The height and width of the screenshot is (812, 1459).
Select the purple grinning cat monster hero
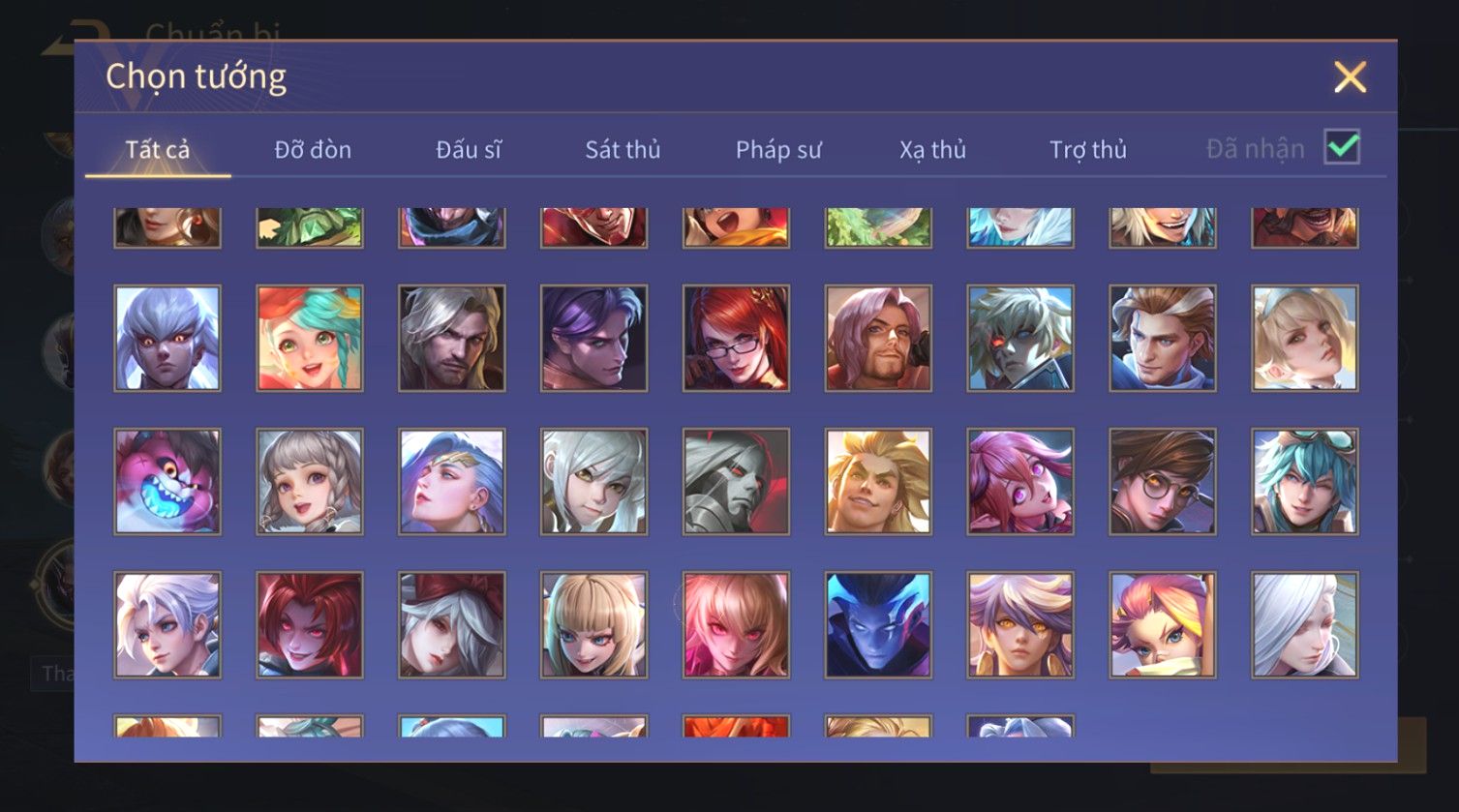pos(167,482)
